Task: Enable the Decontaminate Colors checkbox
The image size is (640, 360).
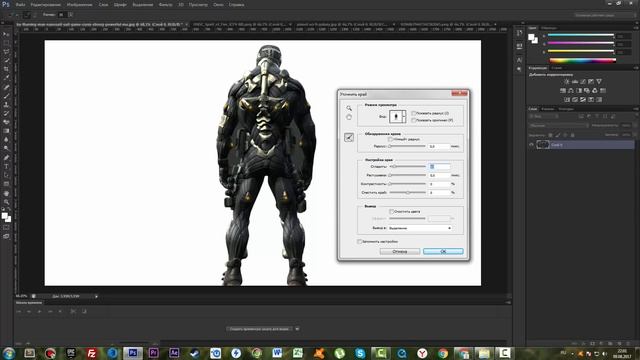Action: (391, 211)
